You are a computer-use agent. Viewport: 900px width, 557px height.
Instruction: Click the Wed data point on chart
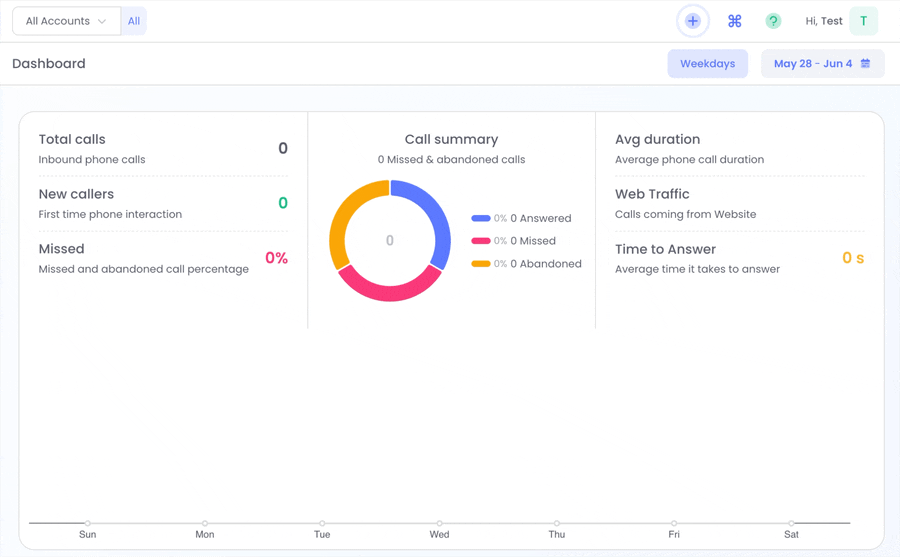(439, 523)
